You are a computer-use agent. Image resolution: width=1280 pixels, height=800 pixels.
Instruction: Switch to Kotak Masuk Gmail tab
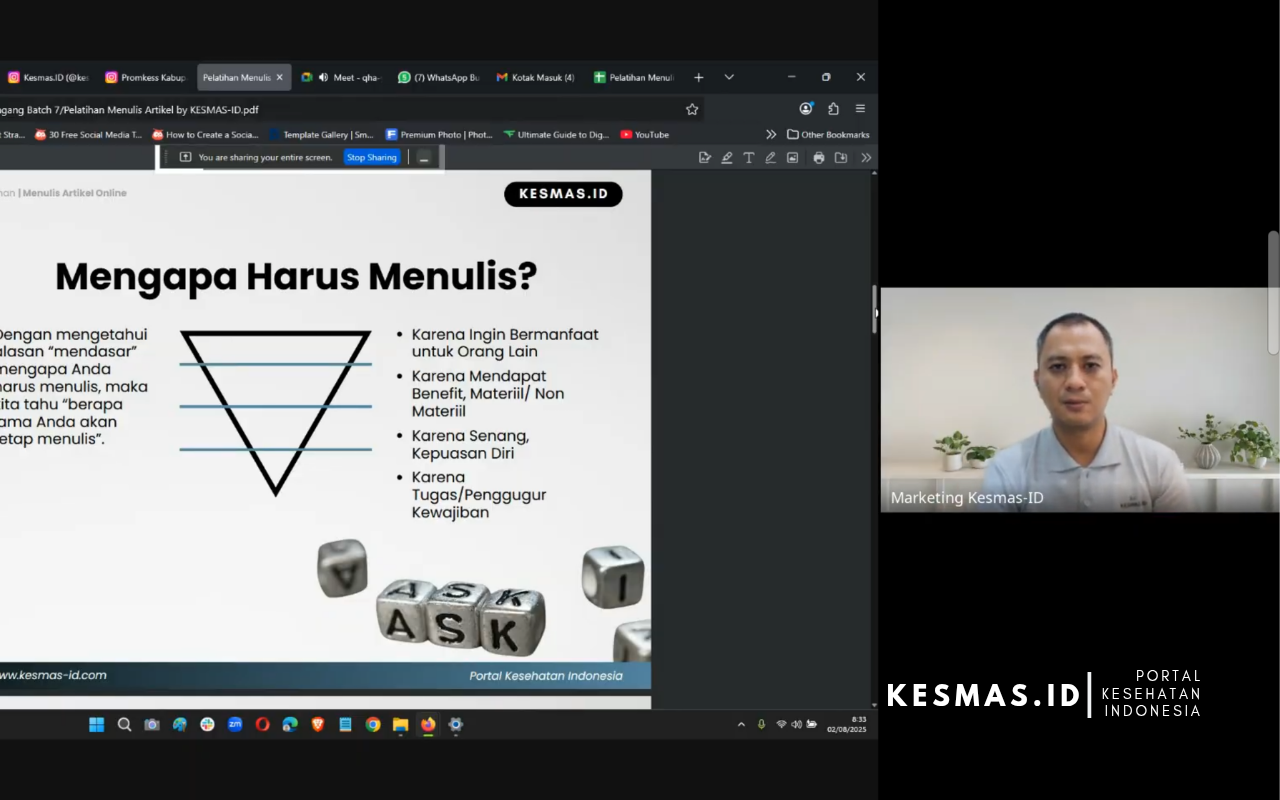[537, 77]
